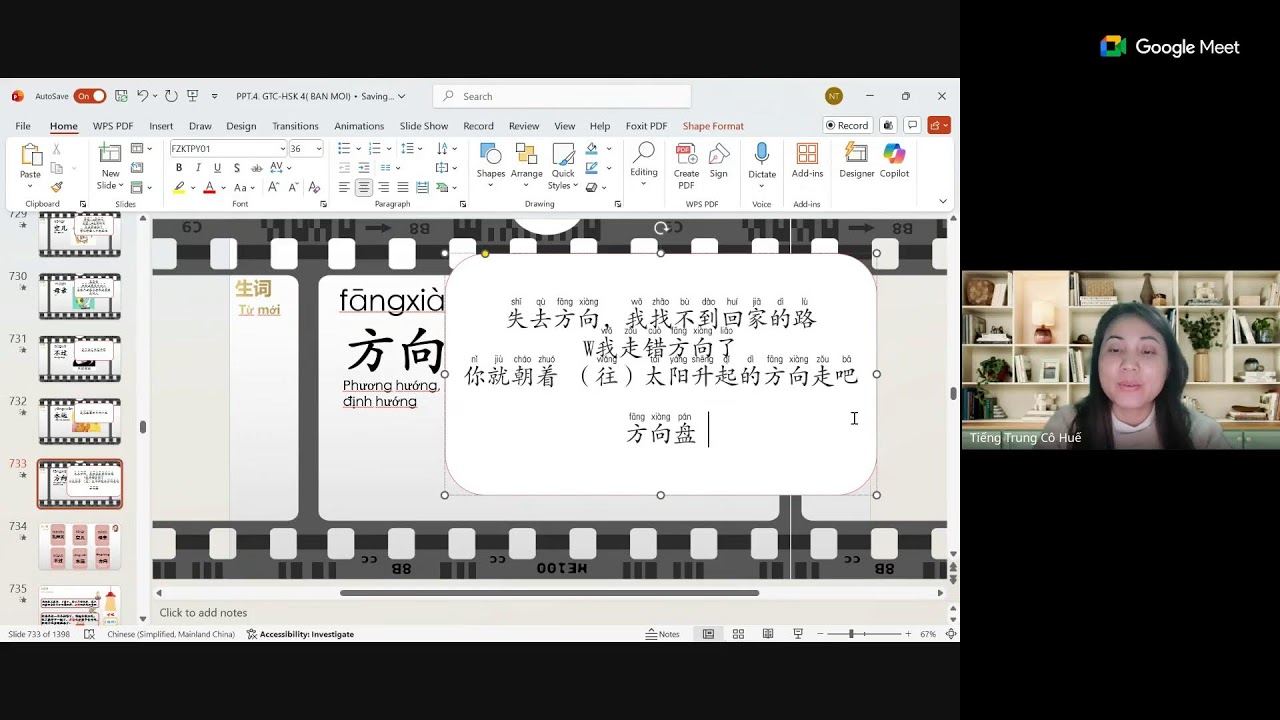The height and width of the screenshot is (720, 1280).
Task: Open the Change Case (Aa) dropdown
Action: [x=243, y=187]
